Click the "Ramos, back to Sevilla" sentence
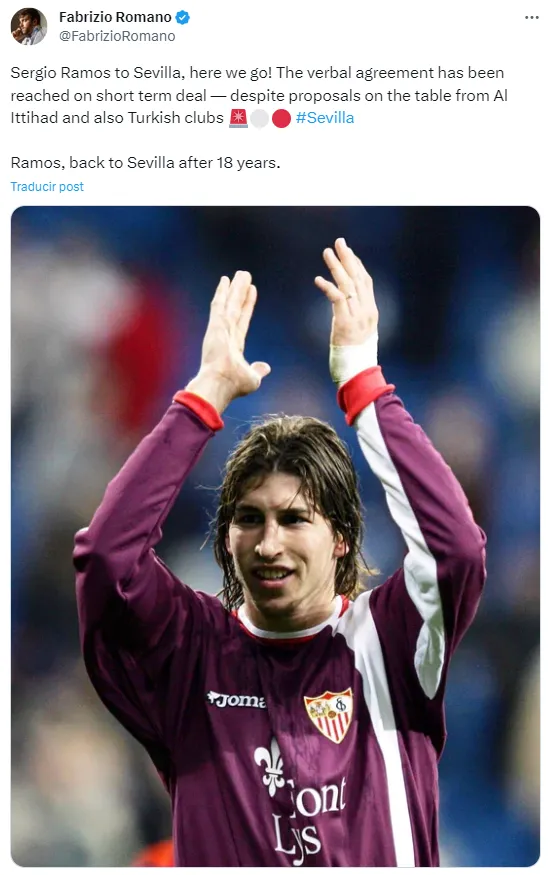This screenshot has width=550, height=875. click(x=145, y=163)
